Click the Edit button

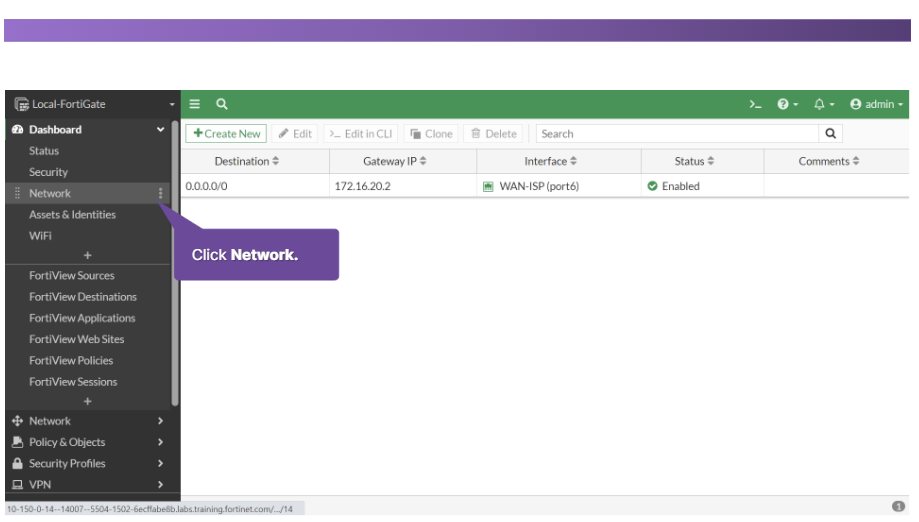[x=295, y=134]
